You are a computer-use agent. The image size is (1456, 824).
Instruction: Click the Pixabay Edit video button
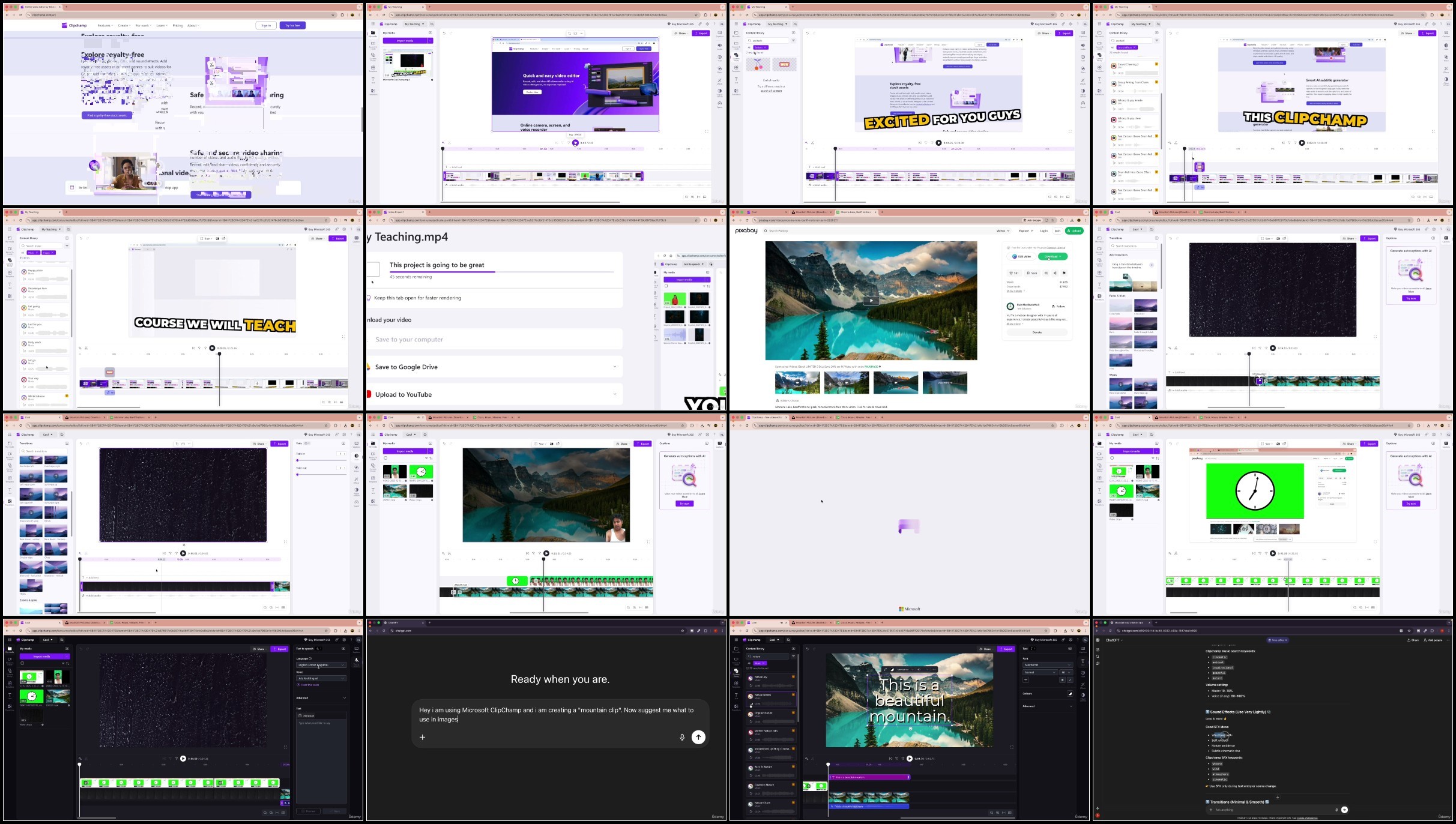[1021, 256]
